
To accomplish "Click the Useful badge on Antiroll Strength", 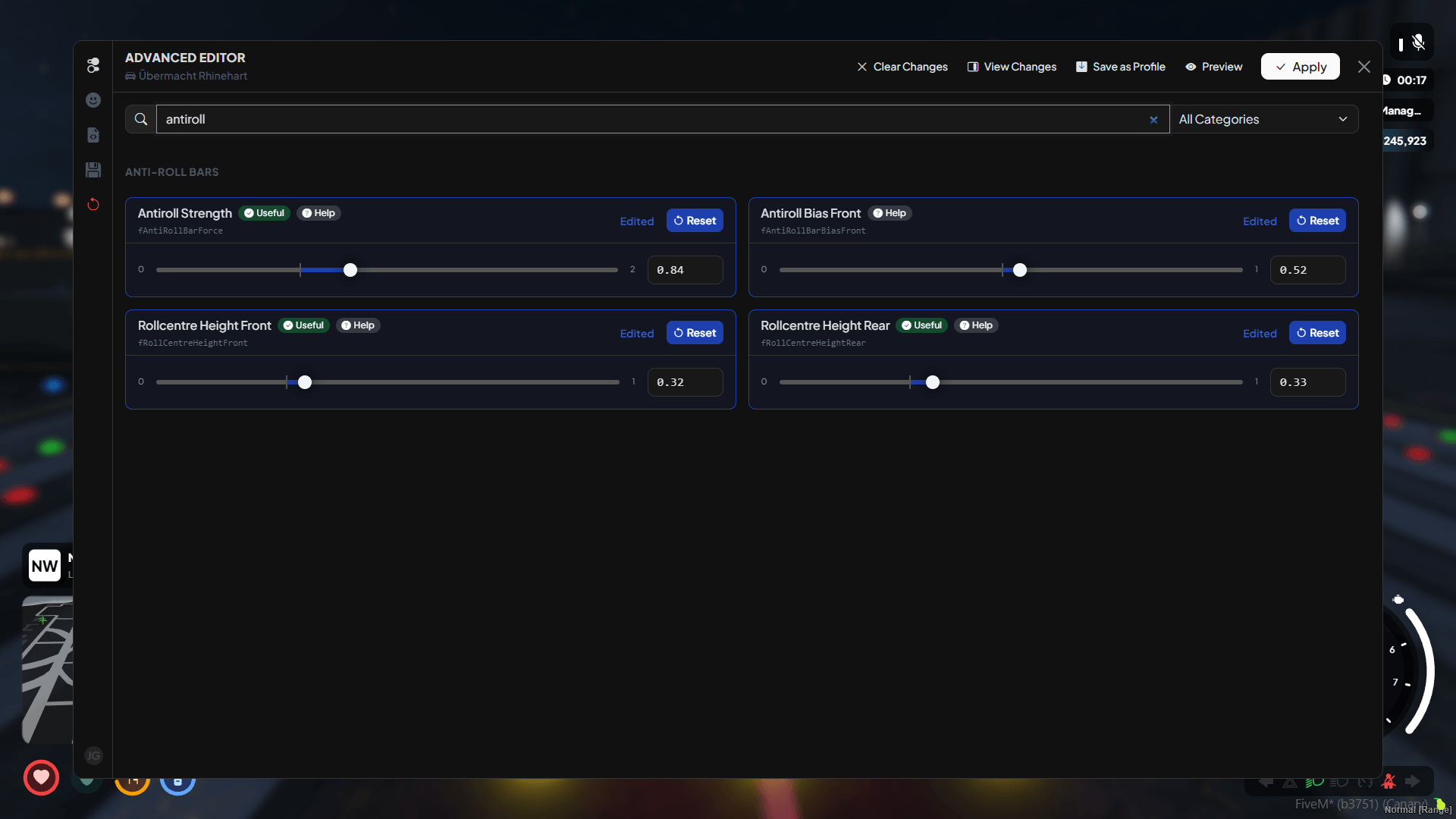I will click(264, 213).
